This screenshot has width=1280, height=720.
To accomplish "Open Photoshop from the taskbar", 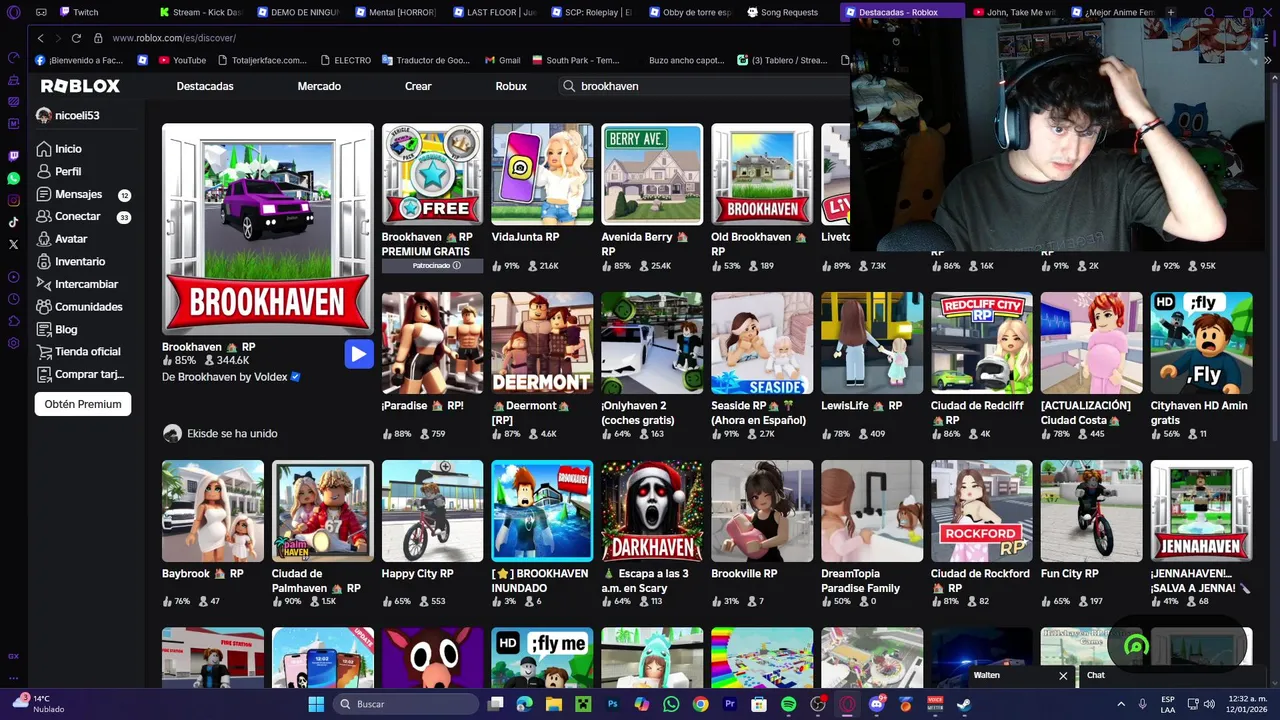I will point(613,704).
